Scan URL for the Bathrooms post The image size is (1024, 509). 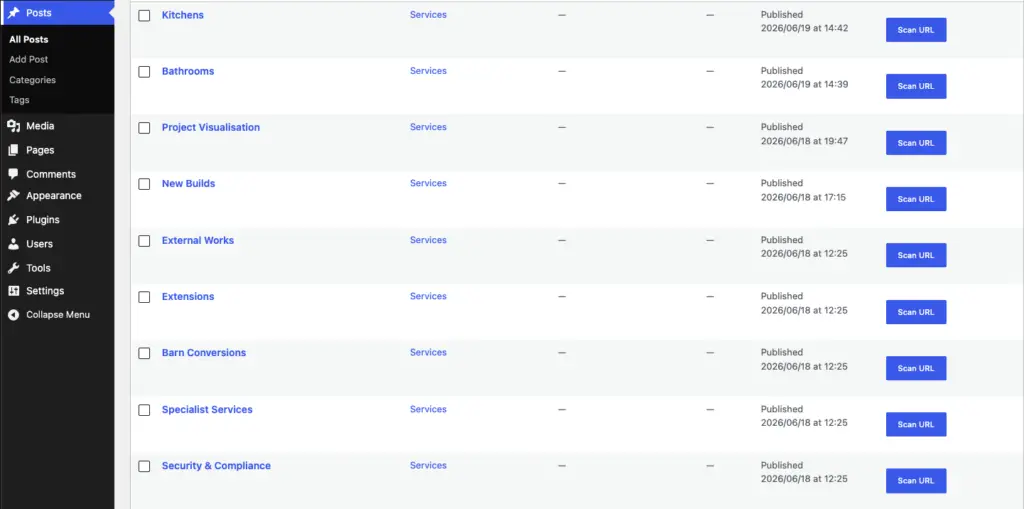916,86
